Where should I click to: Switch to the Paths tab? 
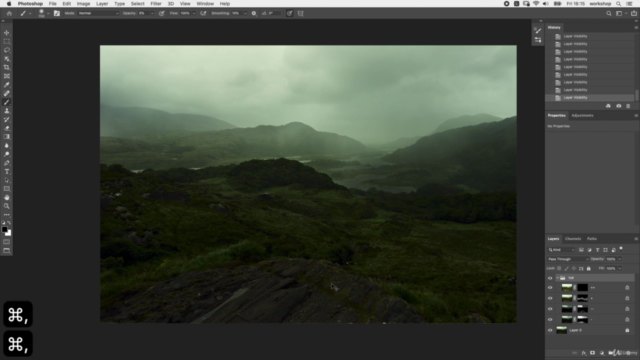coord(592,239)
